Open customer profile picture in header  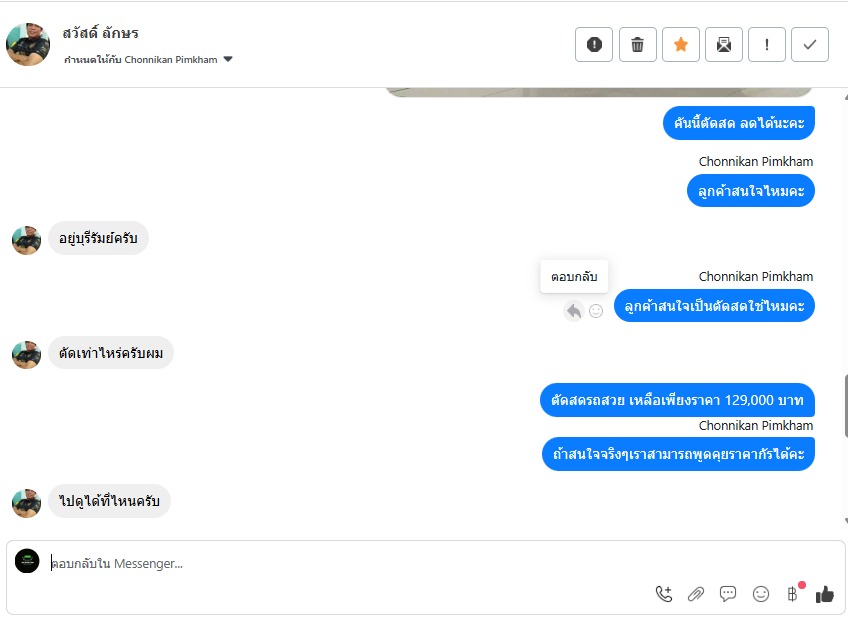point(28,44)
